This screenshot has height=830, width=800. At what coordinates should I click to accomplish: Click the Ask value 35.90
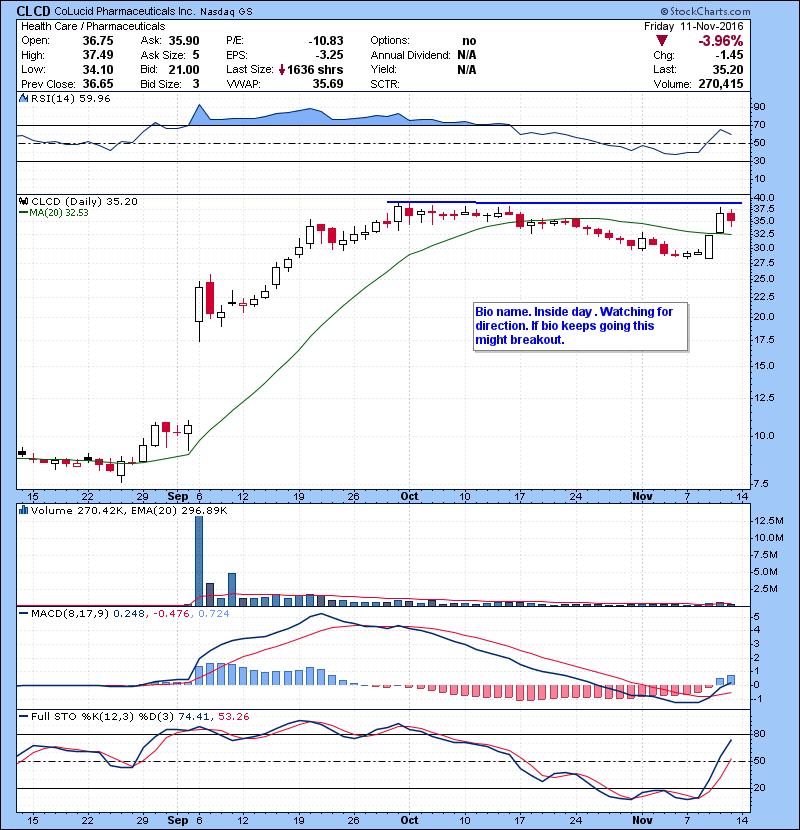[184, 41]
